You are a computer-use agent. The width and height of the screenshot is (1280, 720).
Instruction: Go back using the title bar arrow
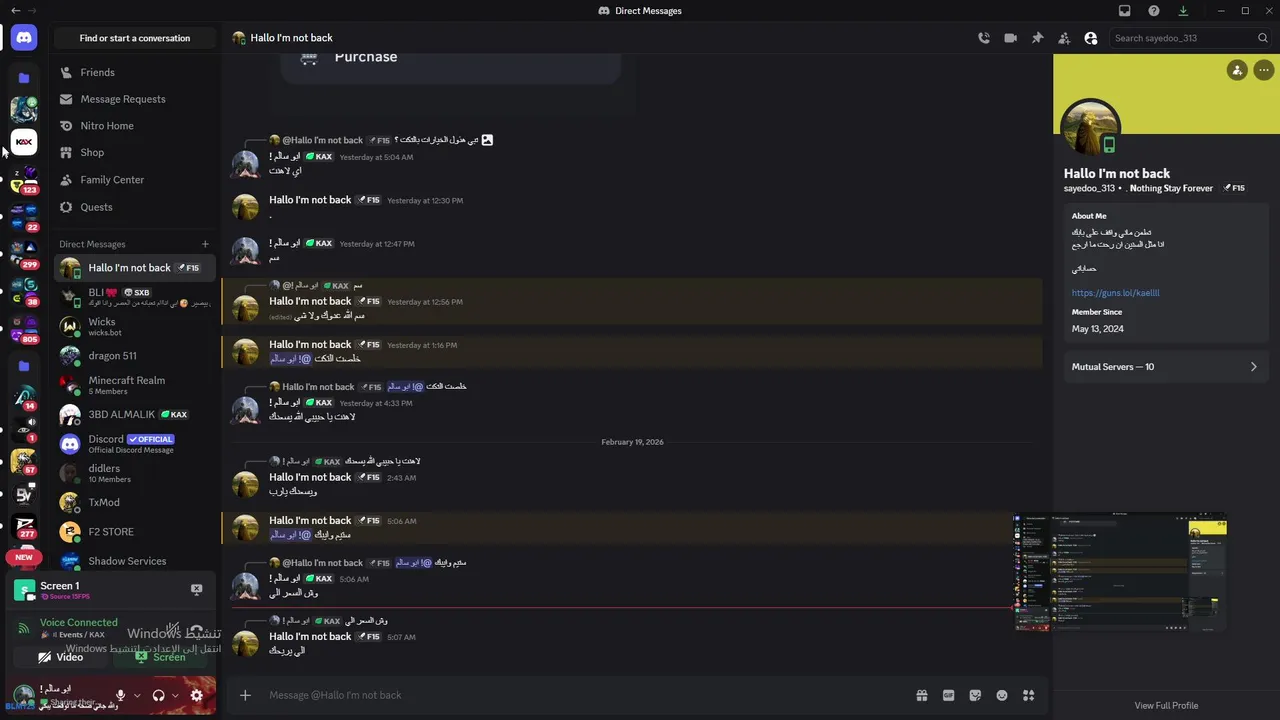pos(14,11)
